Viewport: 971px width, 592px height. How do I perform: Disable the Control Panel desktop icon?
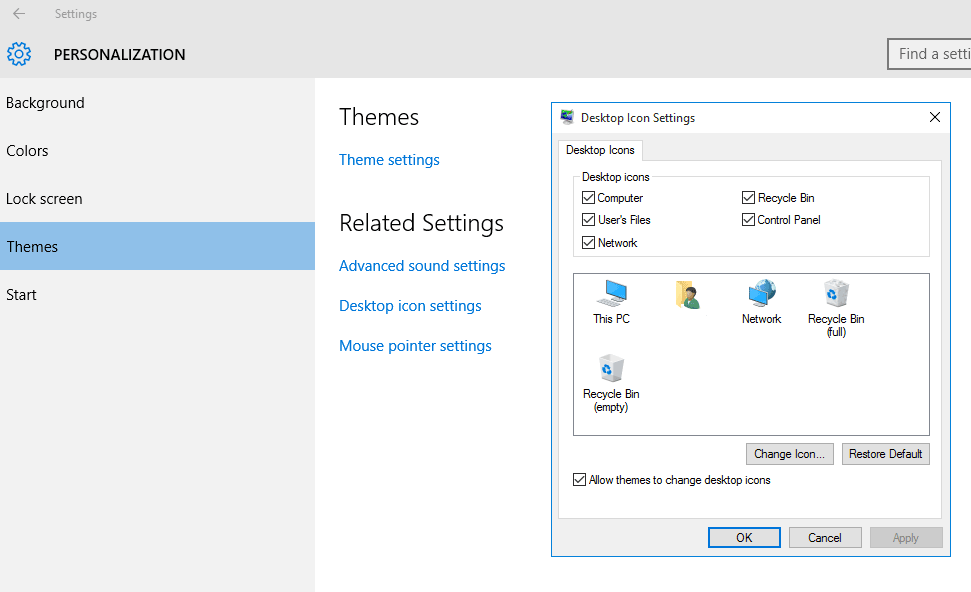point(748,219)
